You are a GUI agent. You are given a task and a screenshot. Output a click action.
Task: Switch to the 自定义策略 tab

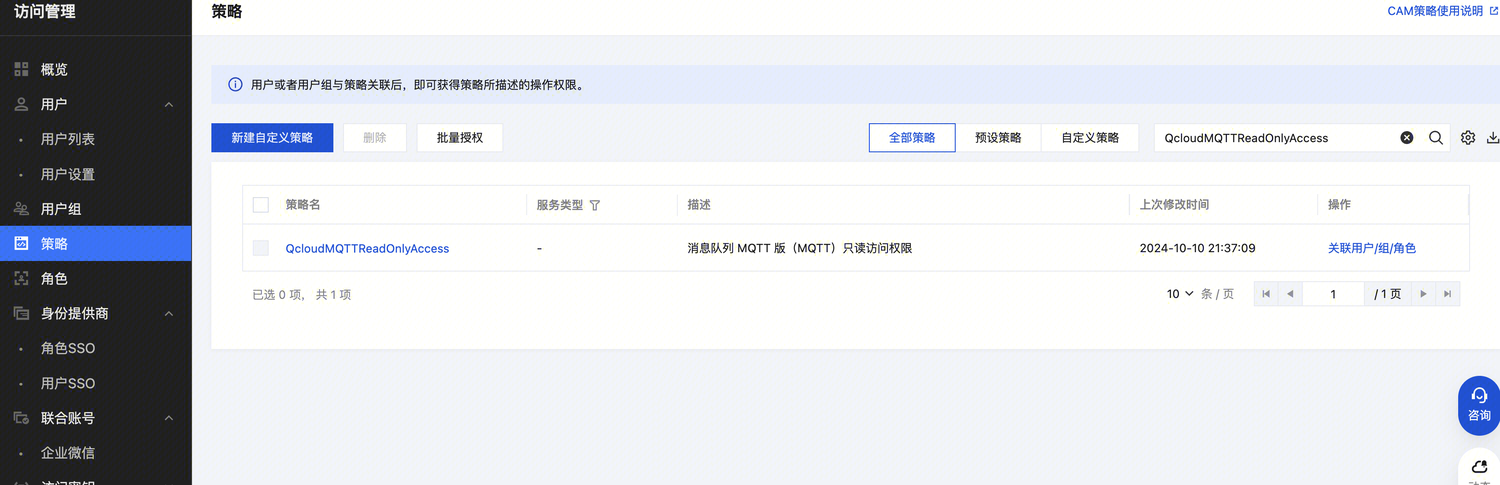point(1090,138)
